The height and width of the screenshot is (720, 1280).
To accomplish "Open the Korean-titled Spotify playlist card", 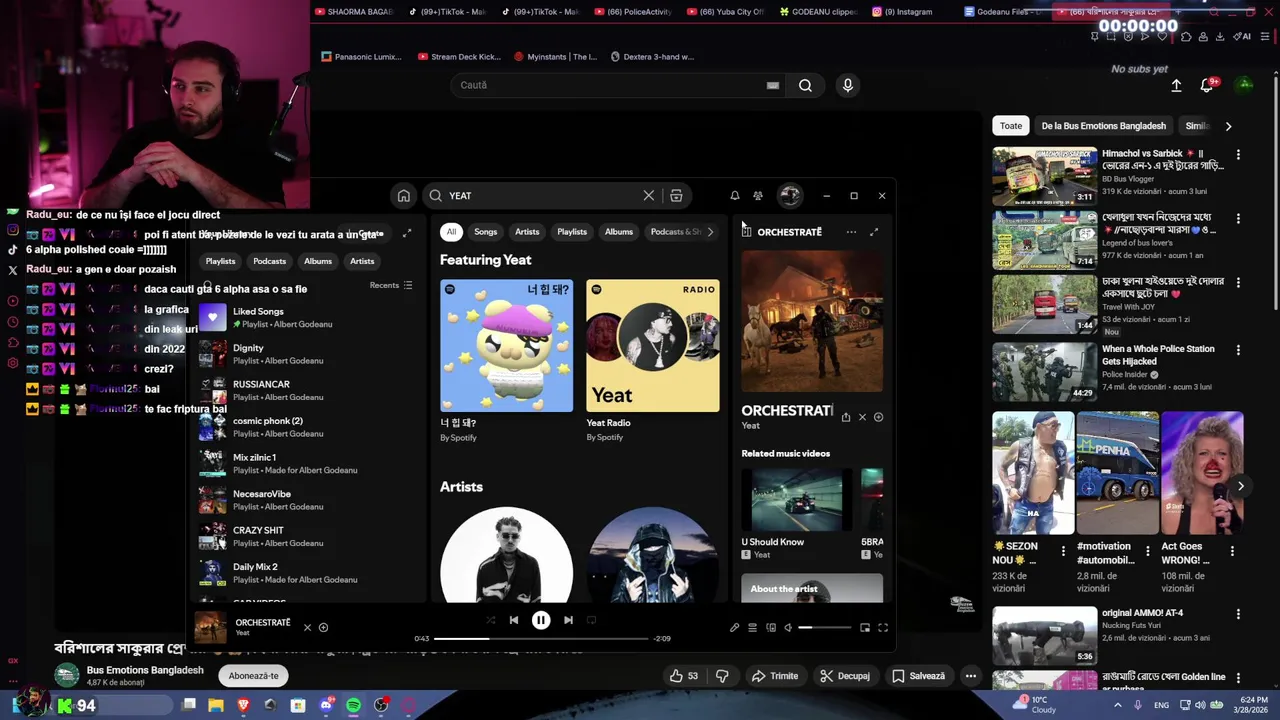I will [507, 360].
